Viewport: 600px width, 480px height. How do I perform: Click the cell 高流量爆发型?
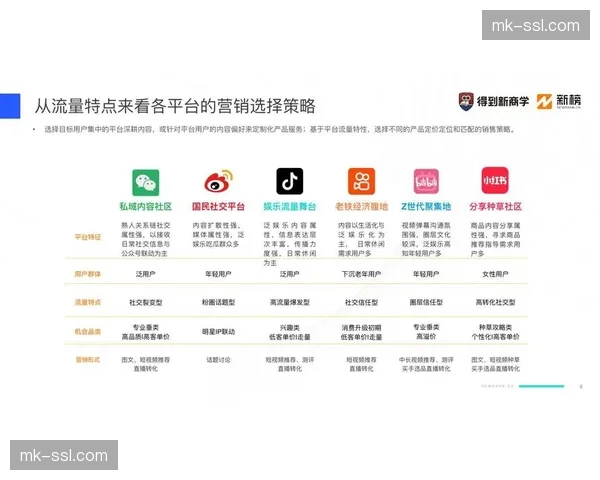click(290, 302)
